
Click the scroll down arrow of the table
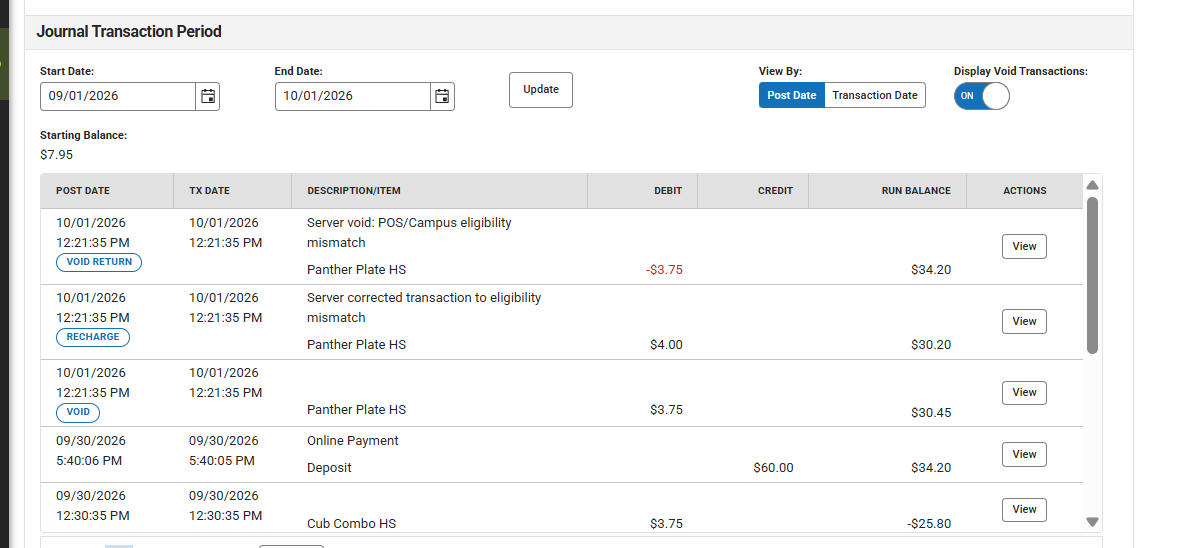[x=1092, y=522]
